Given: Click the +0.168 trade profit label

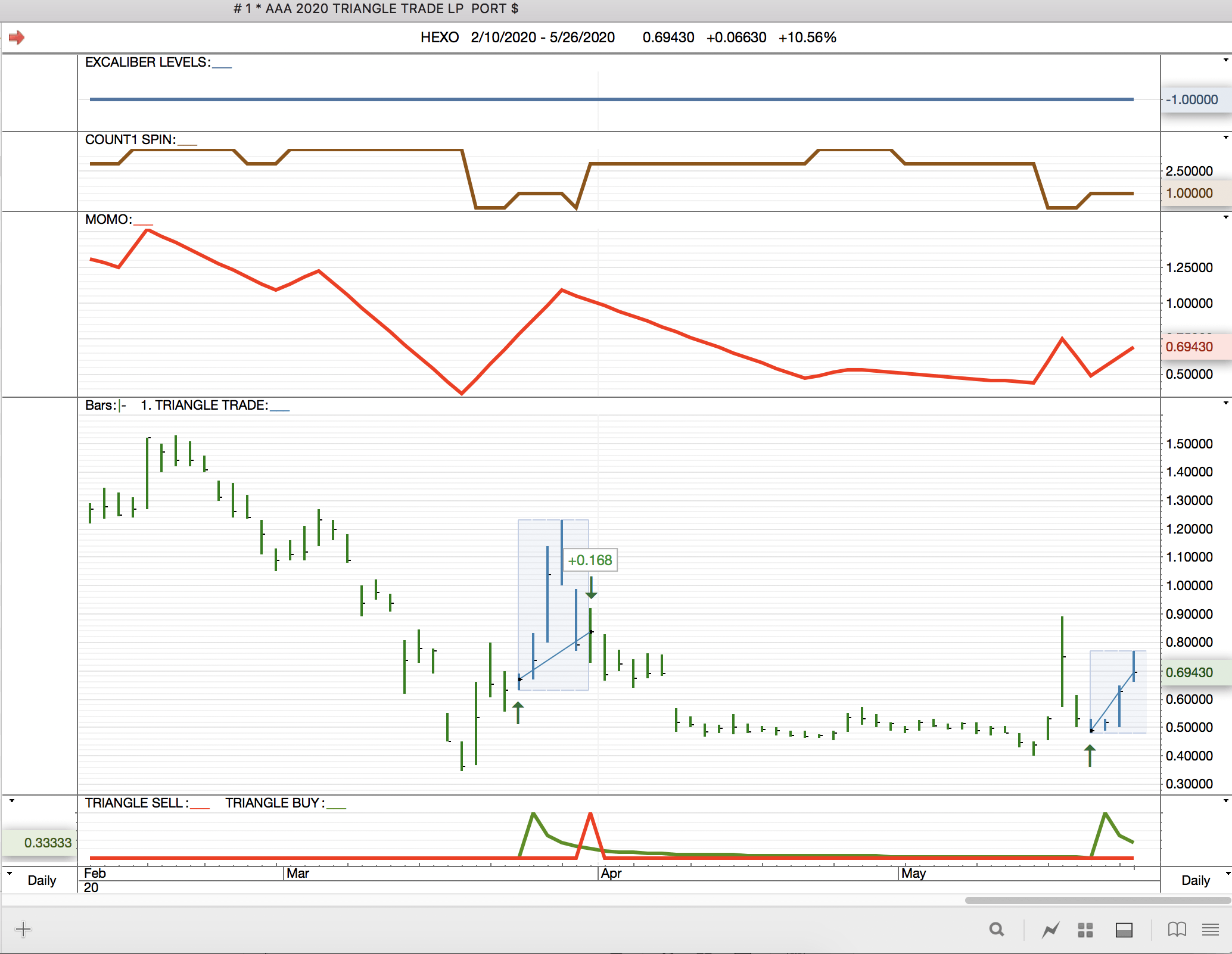Looking at the screenshot, I should coord(590,560).
